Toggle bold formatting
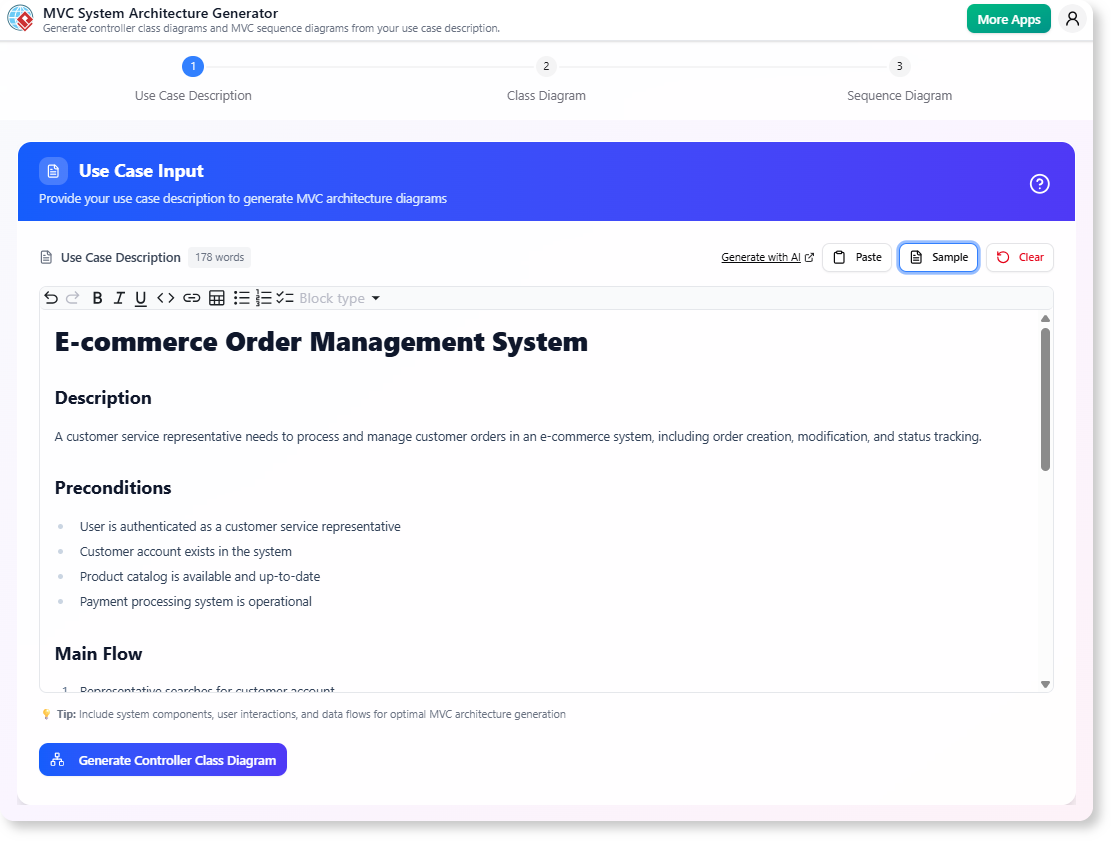 click(97, 298)
